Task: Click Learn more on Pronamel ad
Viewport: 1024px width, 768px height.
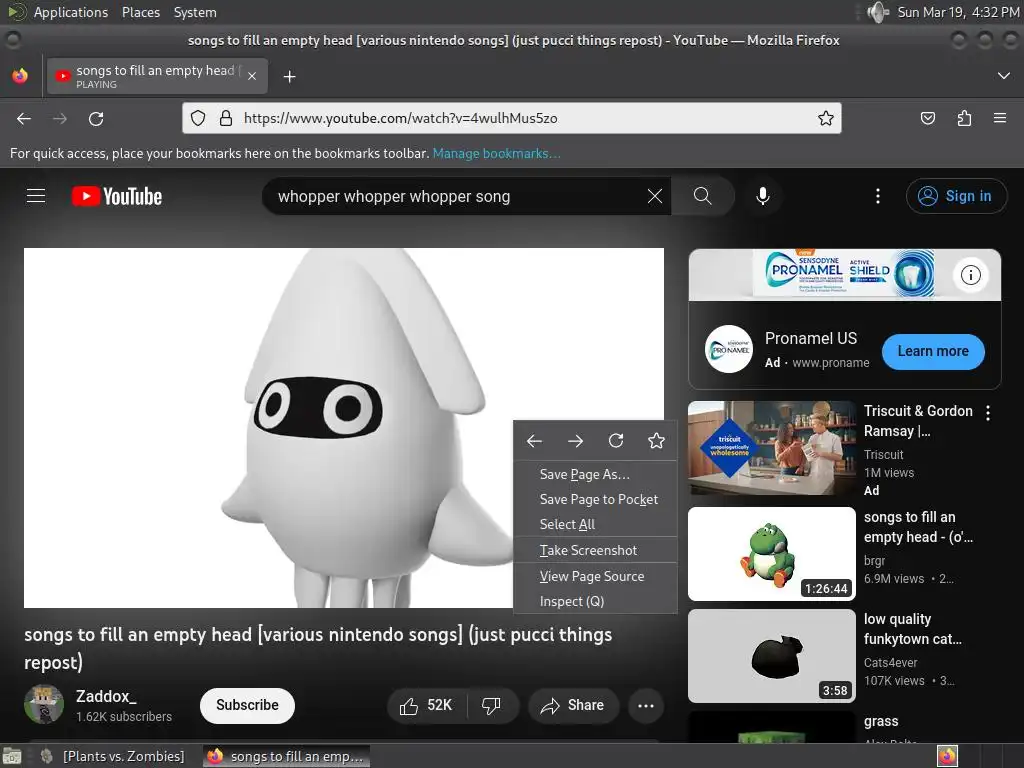Action: click(x=933, y=351)
